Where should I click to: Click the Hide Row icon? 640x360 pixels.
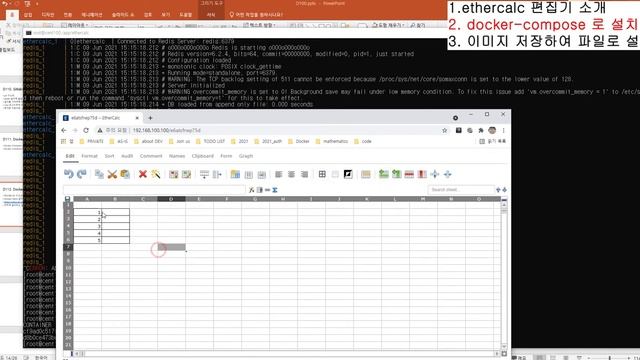pyautogui.click(x=435, y=174)
